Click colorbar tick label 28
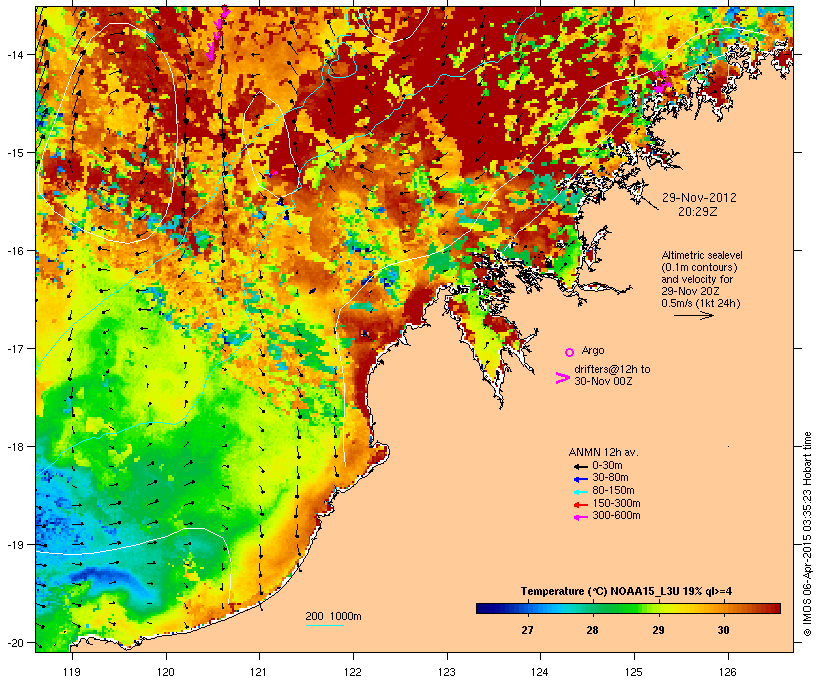This screenshot has height=680, width=820. [592, 630]
